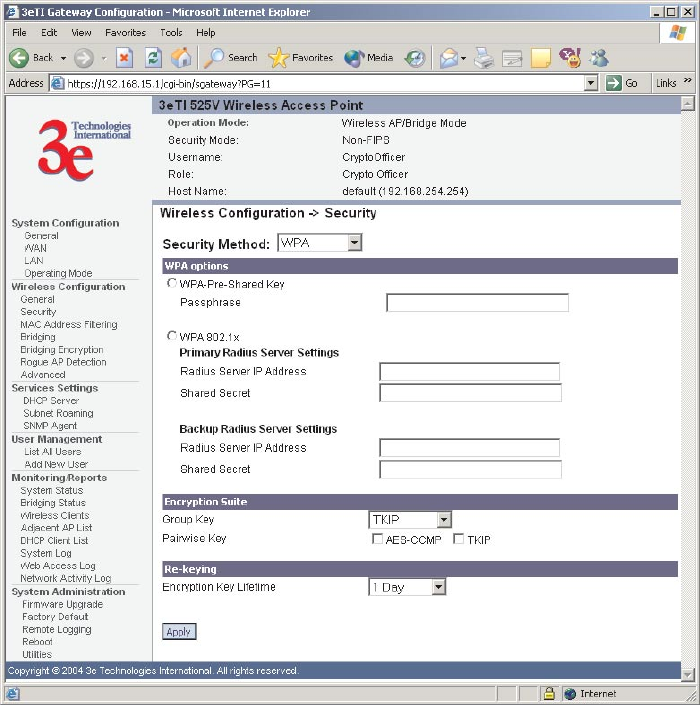The image size is (700, 705).
Task: Click scrollbar down arrow
Action: click(687, 674)
